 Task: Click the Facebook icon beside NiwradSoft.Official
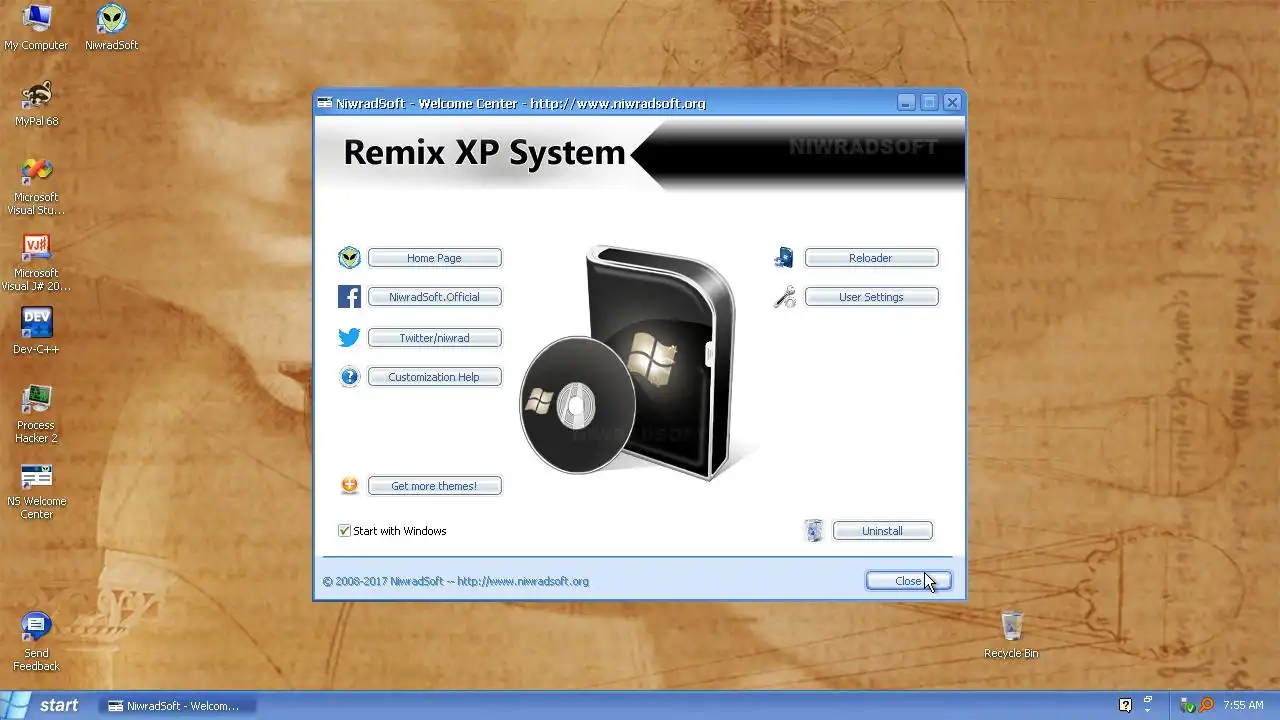click(x=349, y=297)
